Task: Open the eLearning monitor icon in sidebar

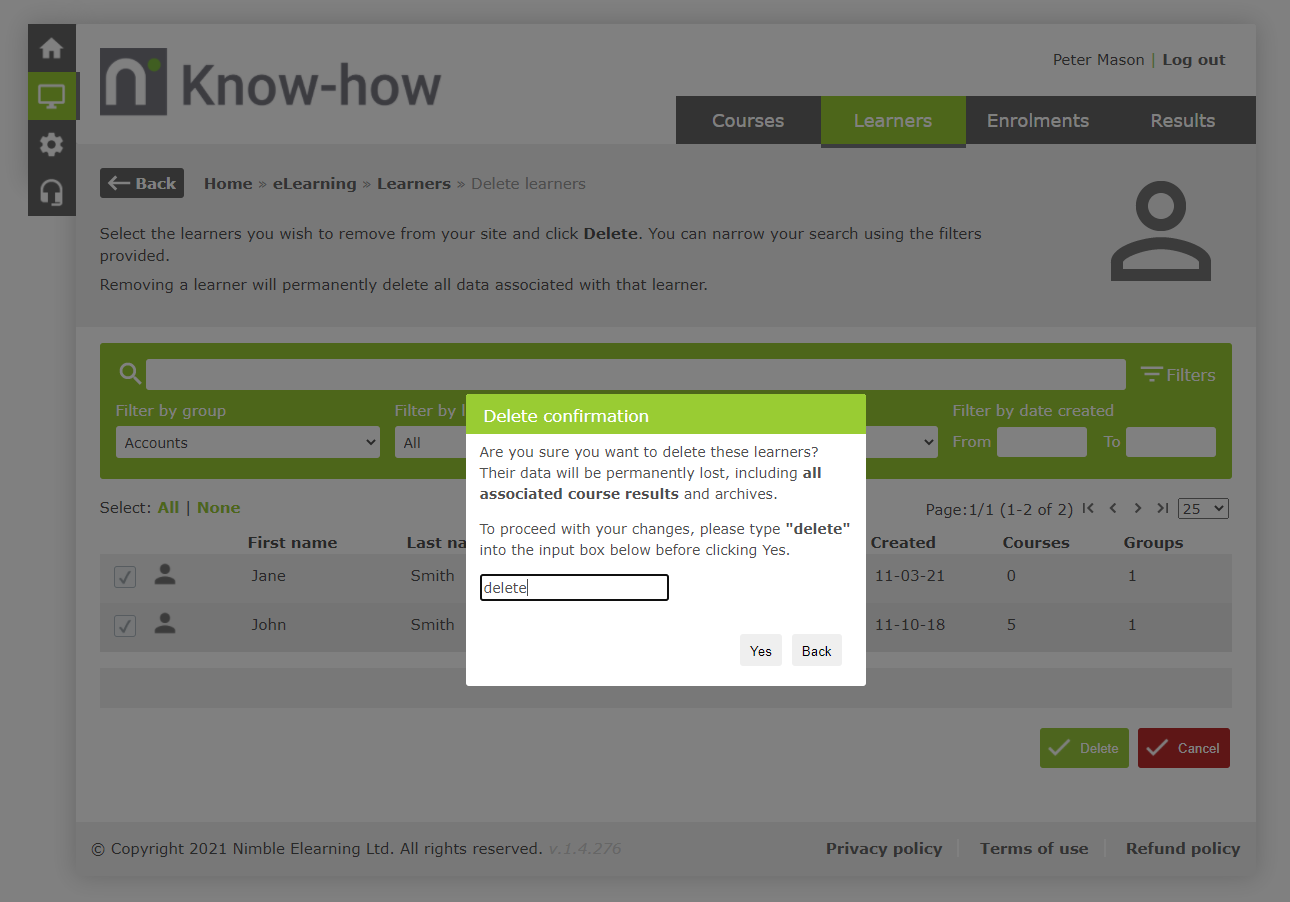Action: pos(51,96)
